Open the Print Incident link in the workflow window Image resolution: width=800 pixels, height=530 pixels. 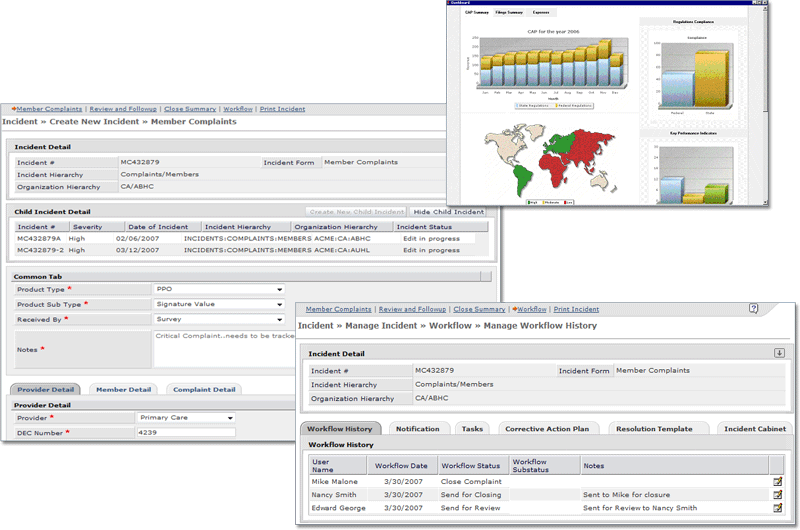(576, 310)
